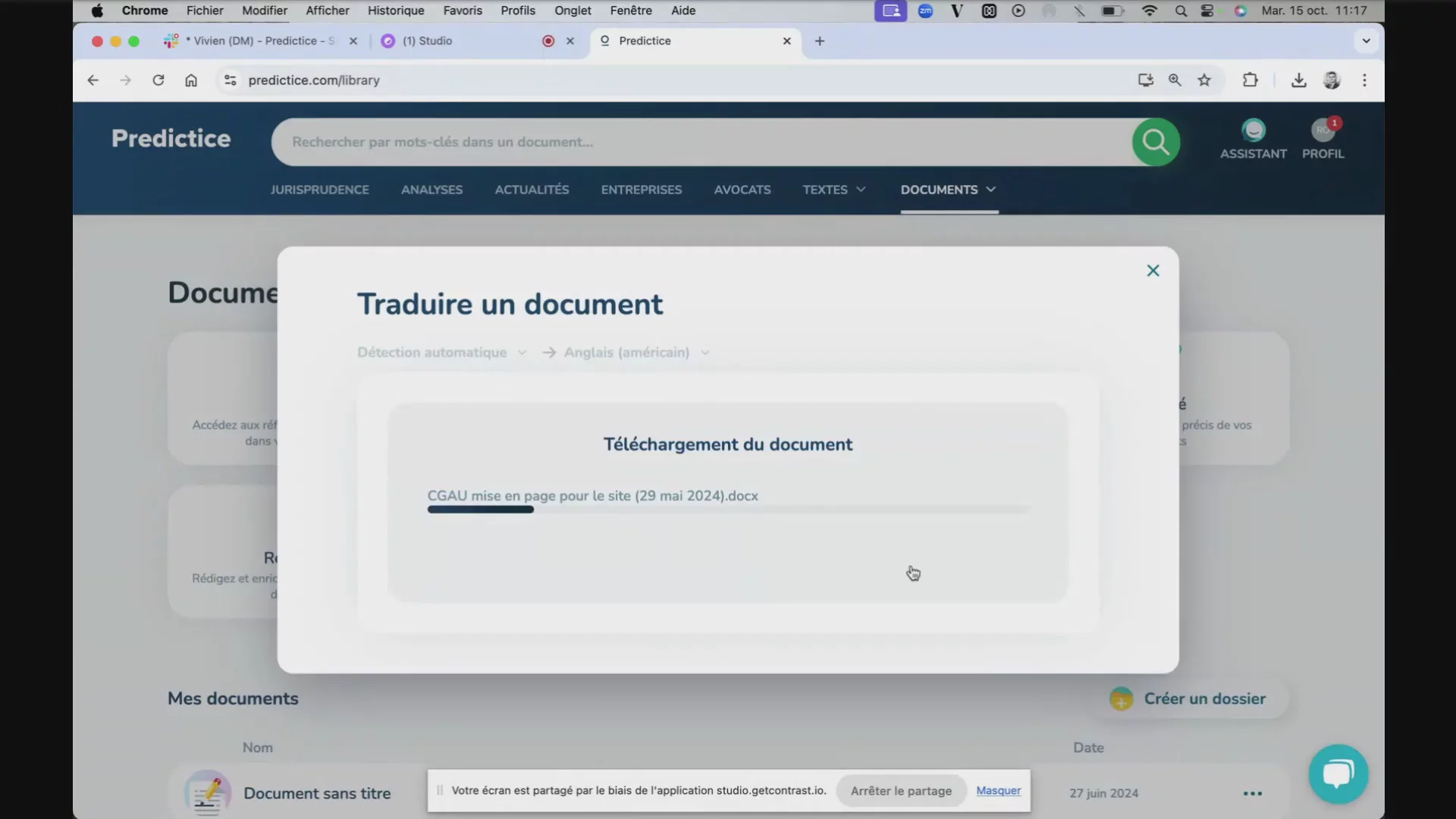Open a new browser tab
Screen dimensions: 1456x819
pos(819,41)
